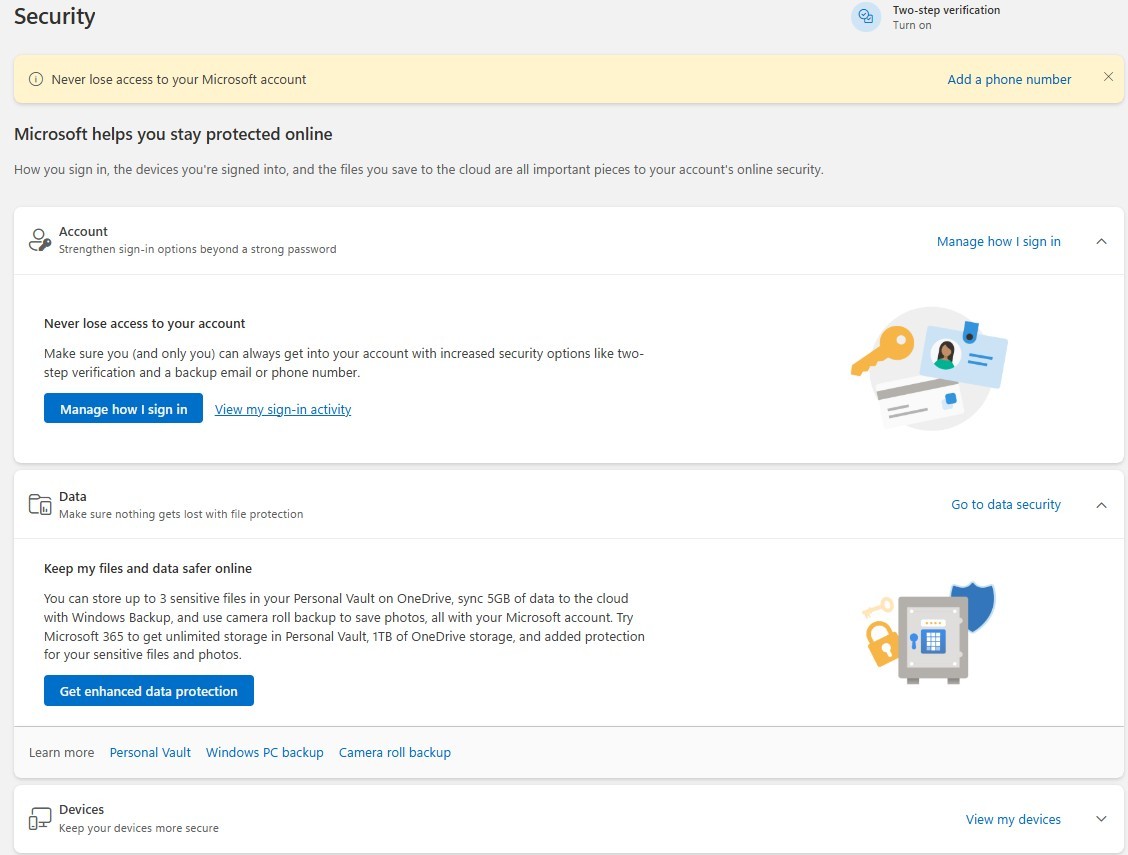Collapse the Data section chevron
The image size is (1128, 855).
click(x=1101, y=506)
